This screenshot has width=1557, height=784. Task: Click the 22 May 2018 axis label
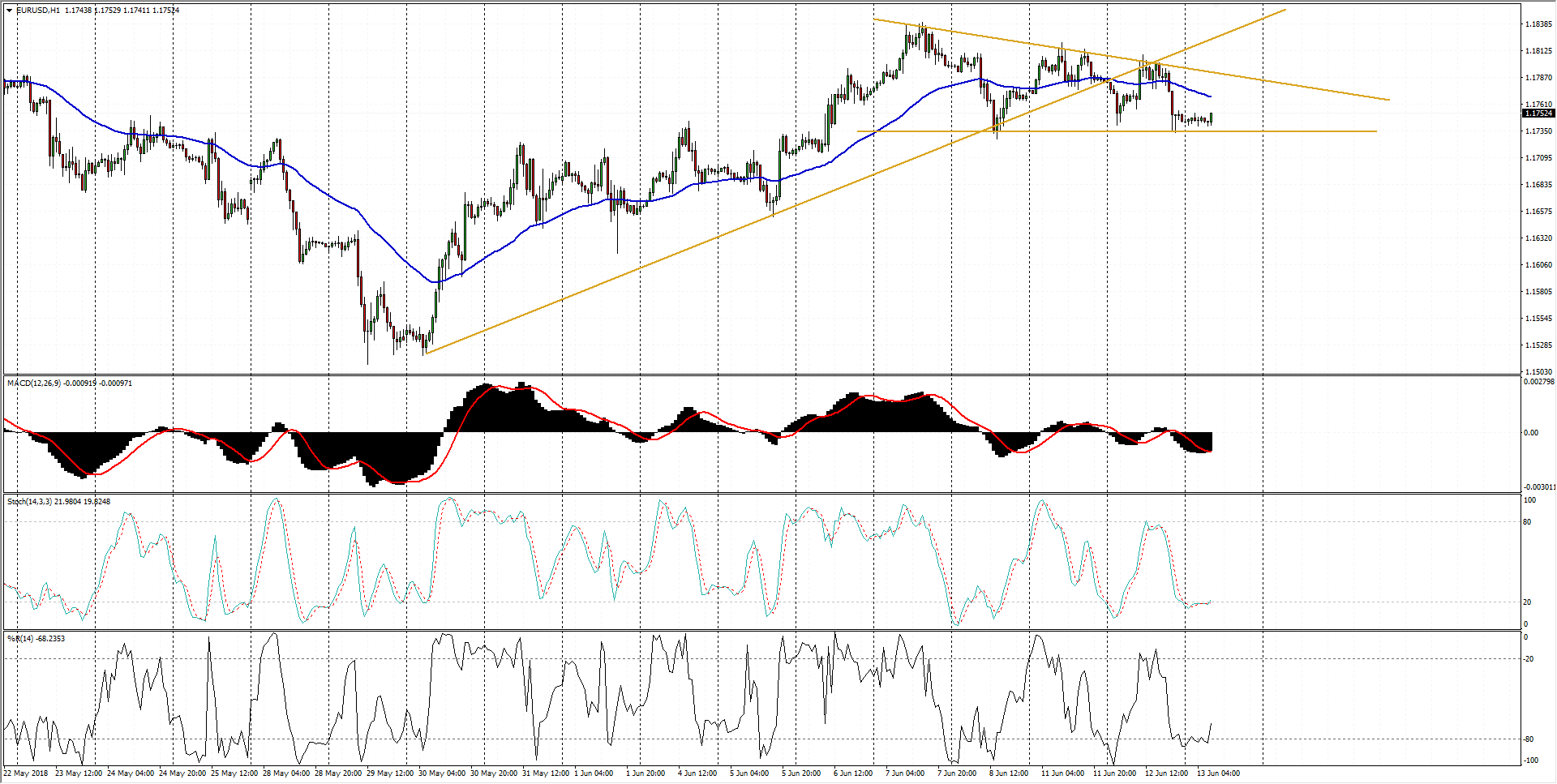pos(24,773)
